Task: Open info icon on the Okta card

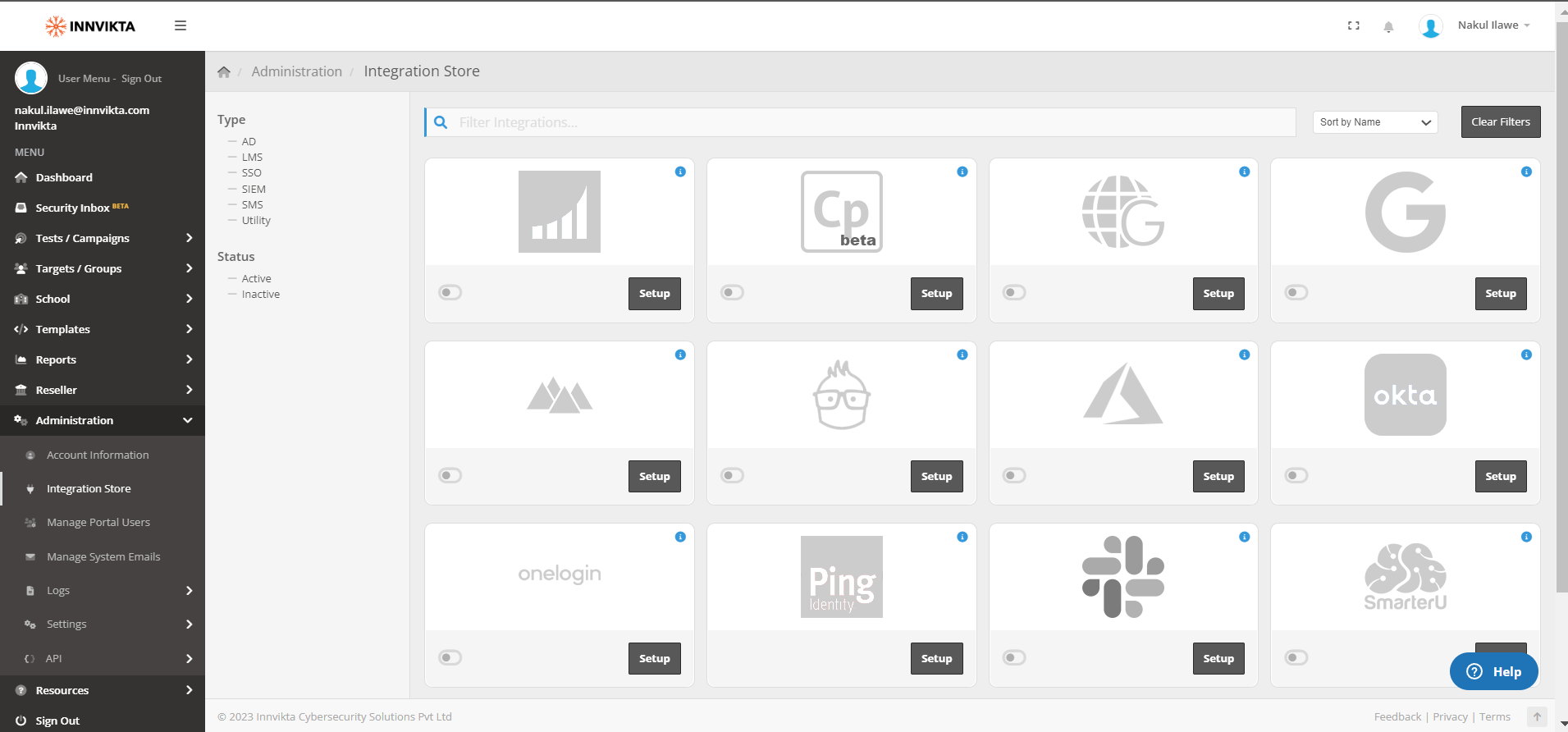Action: [x=1526, y=355]
